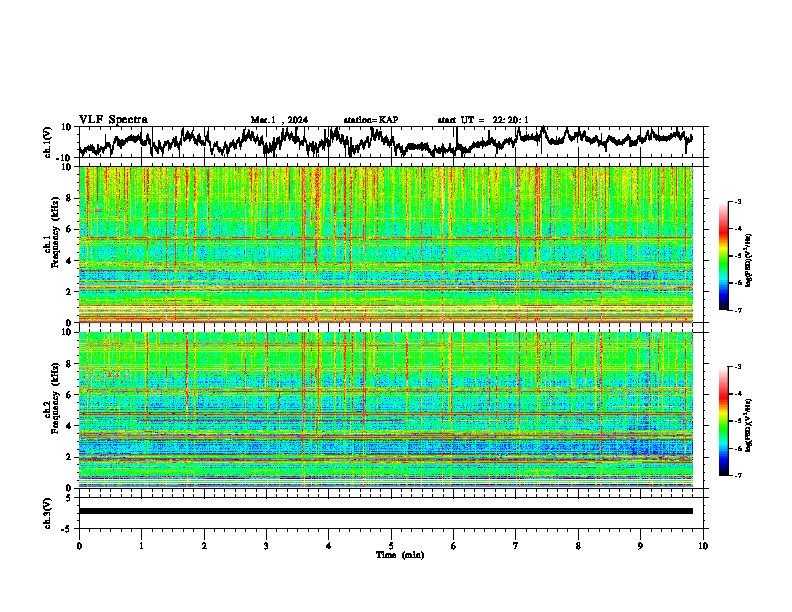Click the black bar in the ch.3 panel
This screenshot has height=612, width=792.
[x=385, y=511]
